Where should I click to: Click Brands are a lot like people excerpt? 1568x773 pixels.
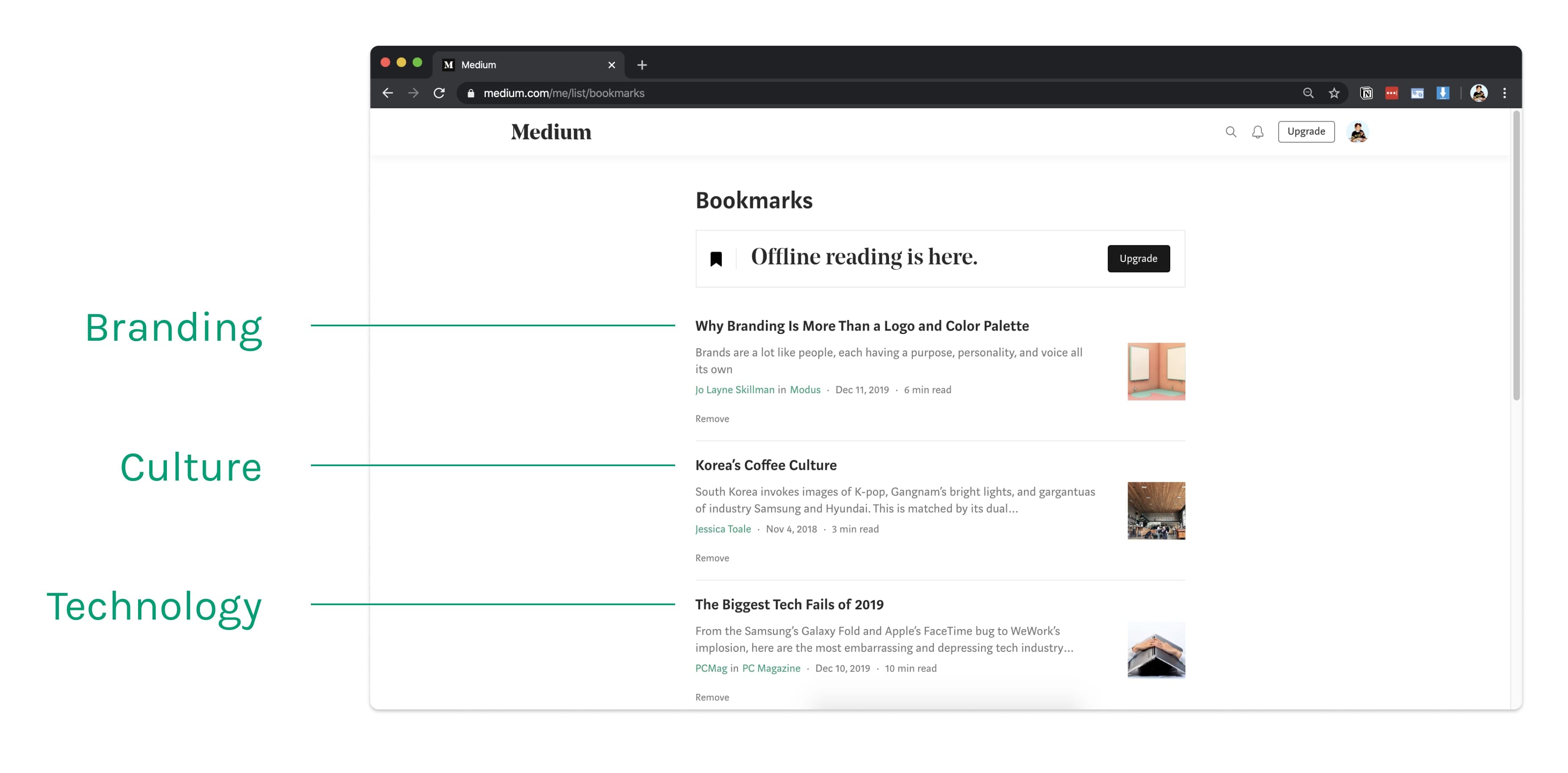889,361
